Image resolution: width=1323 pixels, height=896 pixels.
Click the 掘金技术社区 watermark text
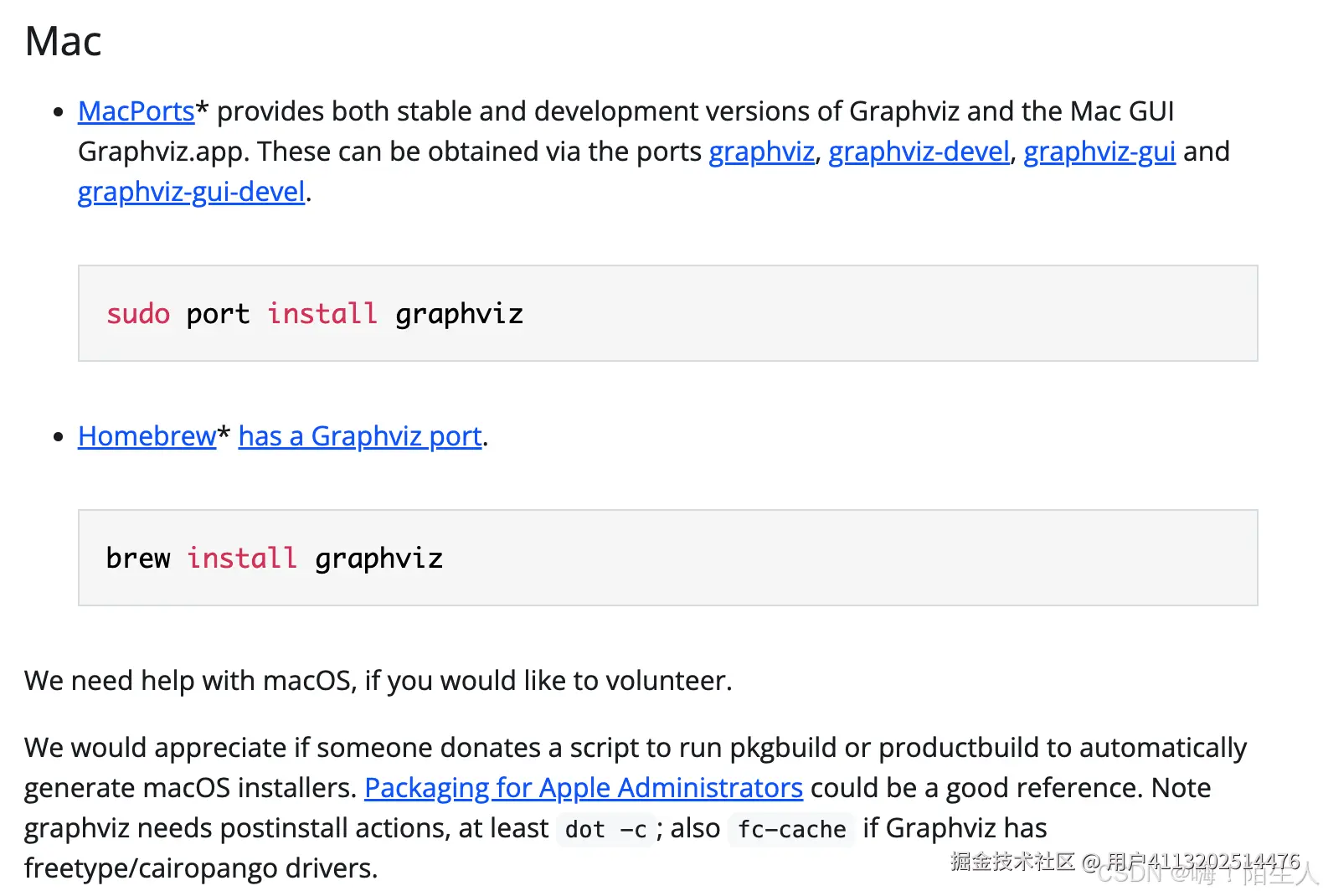click(1012, 861)
